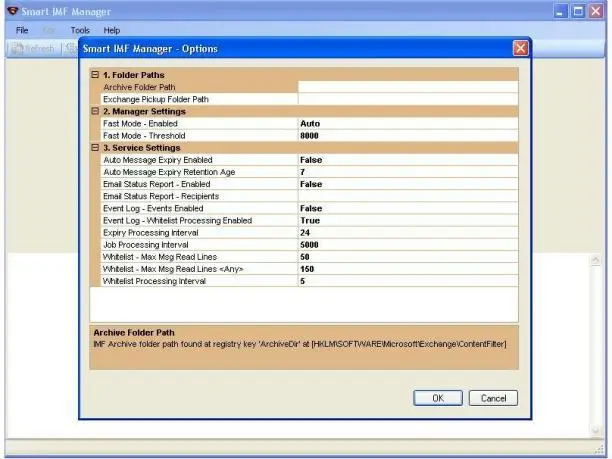Screen dimensions: 612x459
Task: Edit the Fast Mode - Threshold value 8000
Action: pos(408,135)
